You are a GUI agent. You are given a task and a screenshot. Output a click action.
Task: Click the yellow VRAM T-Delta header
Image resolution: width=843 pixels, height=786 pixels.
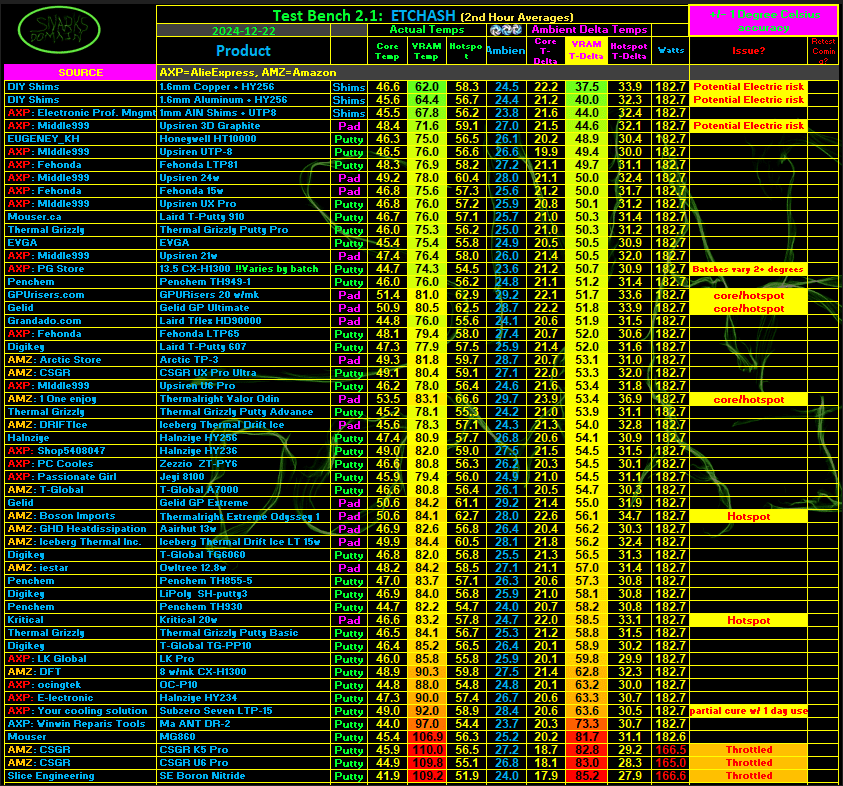click(587, 51)
